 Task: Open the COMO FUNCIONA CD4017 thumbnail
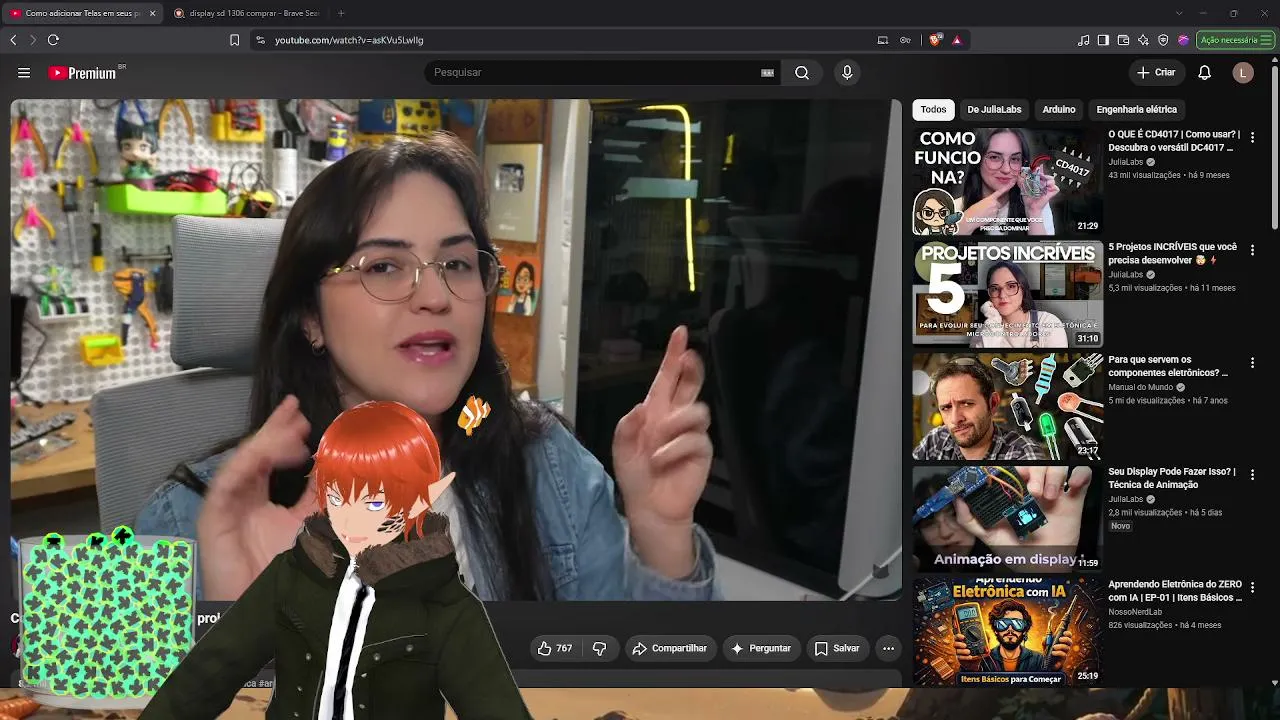pyautogui.click(x=1008, y=181)
